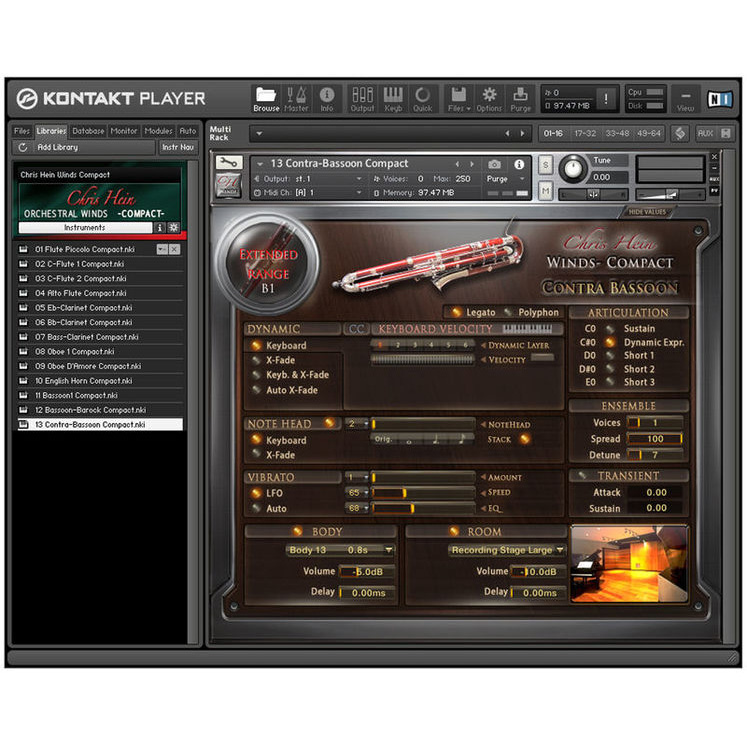Toggle the Room effect on
The width and height of the screenshot is (747, 747).
[454, 531]
